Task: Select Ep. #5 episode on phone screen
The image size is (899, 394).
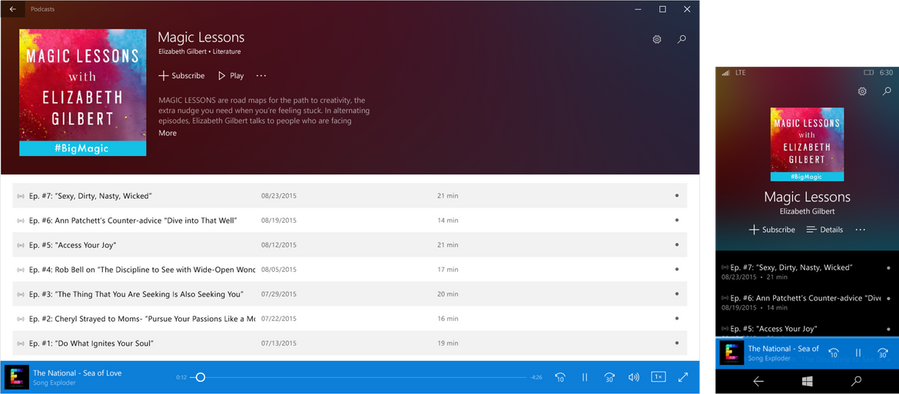Action: click(x=807, y=330)
